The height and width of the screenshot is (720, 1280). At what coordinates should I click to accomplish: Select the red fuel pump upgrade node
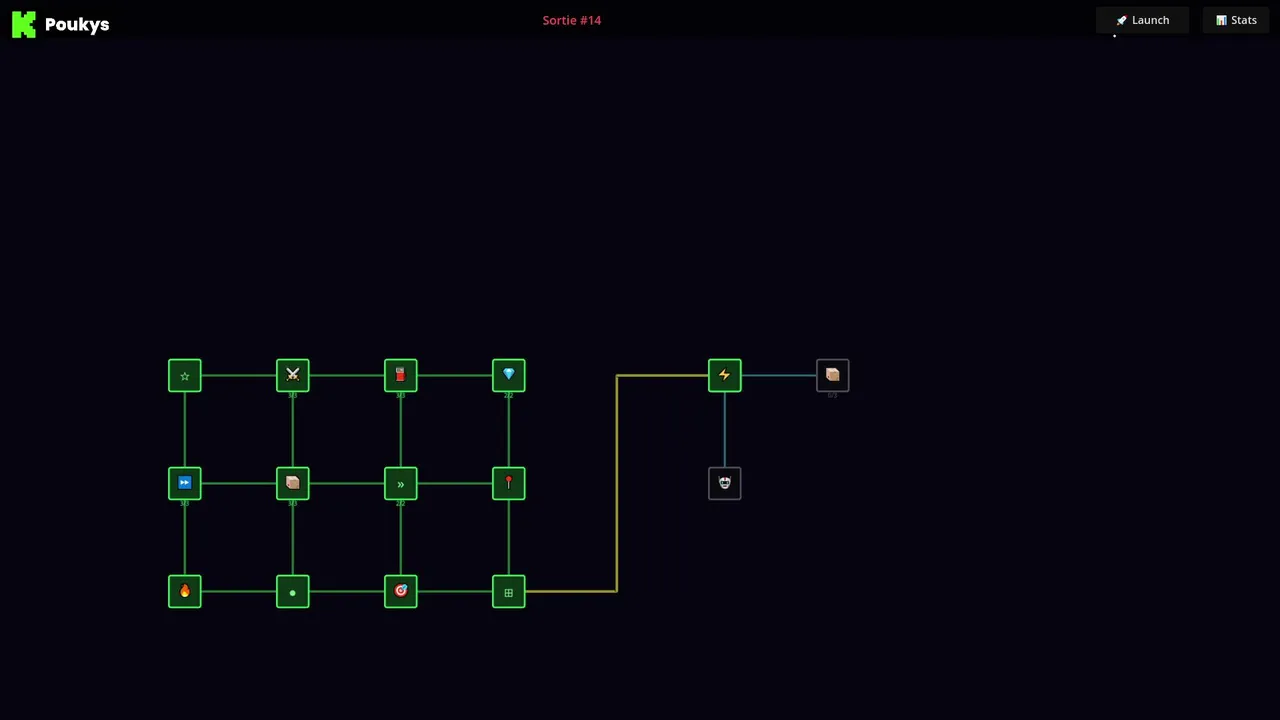pyautogui.click(x=401, y=375)
